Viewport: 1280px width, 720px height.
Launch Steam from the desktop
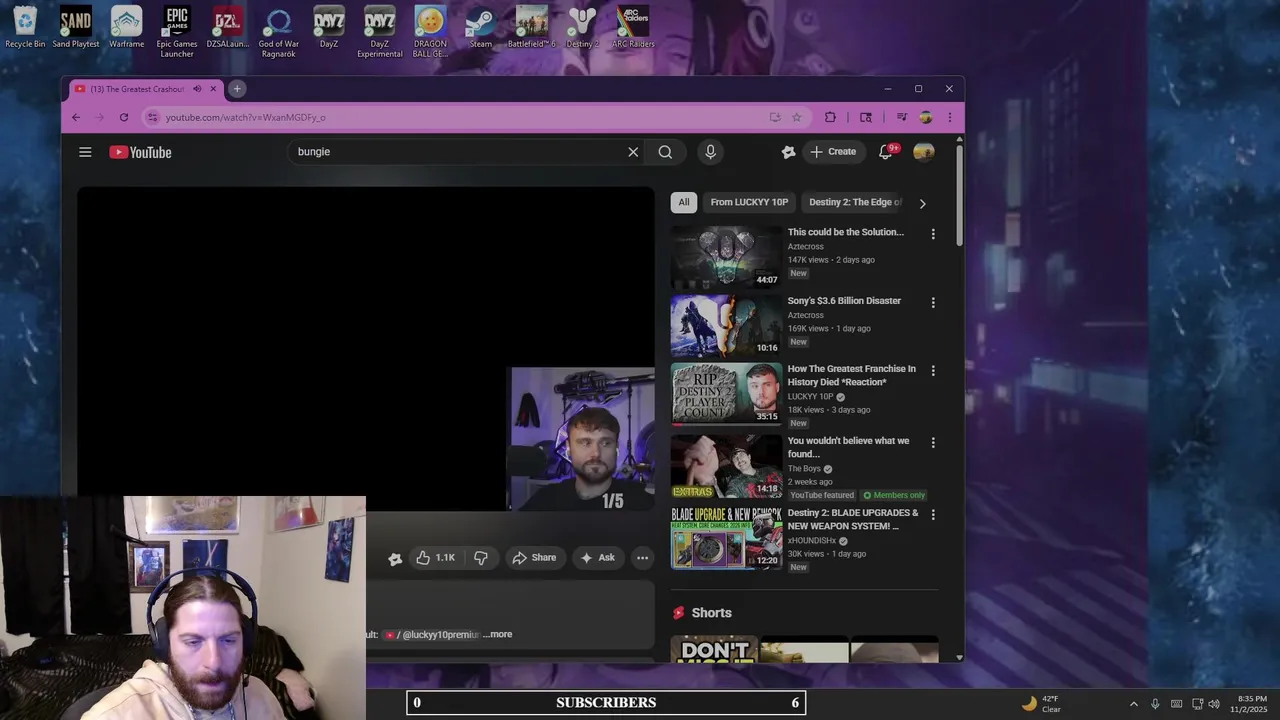(x=481, y=28)
